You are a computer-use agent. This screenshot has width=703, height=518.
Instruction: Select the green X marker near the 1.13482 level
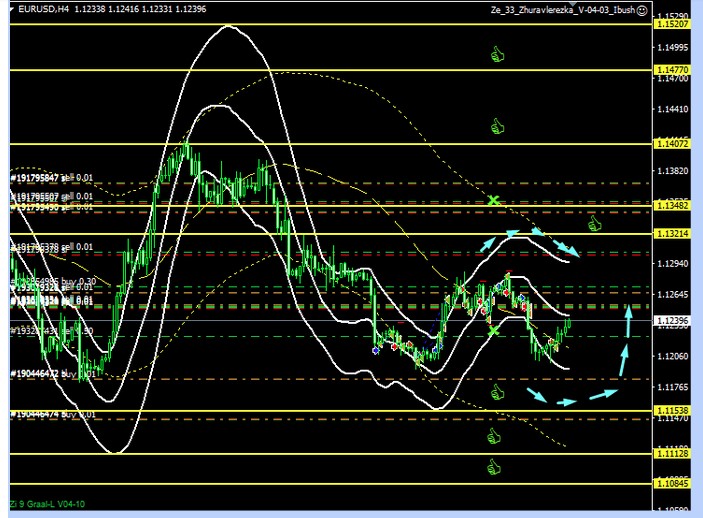493,201
